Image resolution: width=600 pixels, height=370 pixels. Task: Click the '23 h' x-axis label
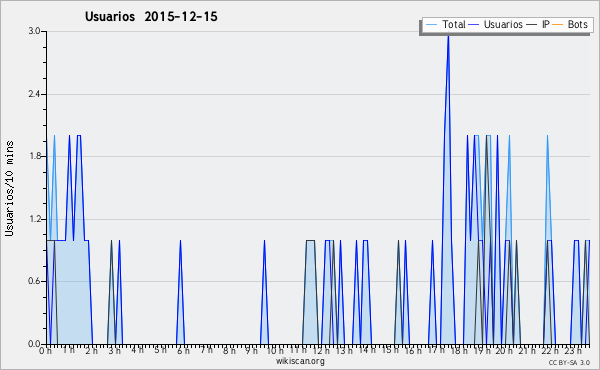tap(573, 351)
